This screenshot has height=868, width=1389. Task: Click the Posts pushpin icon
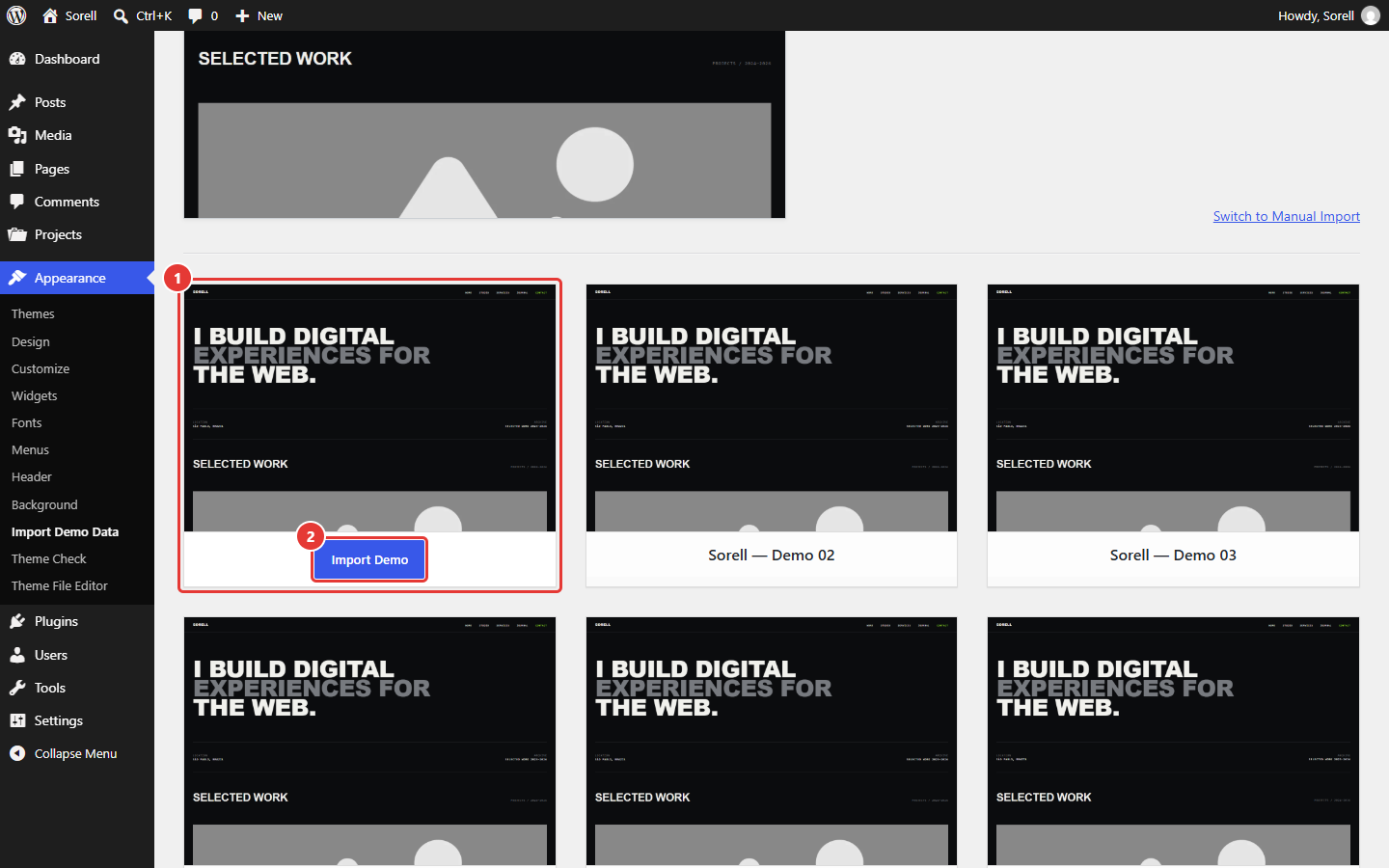[17, 102]
